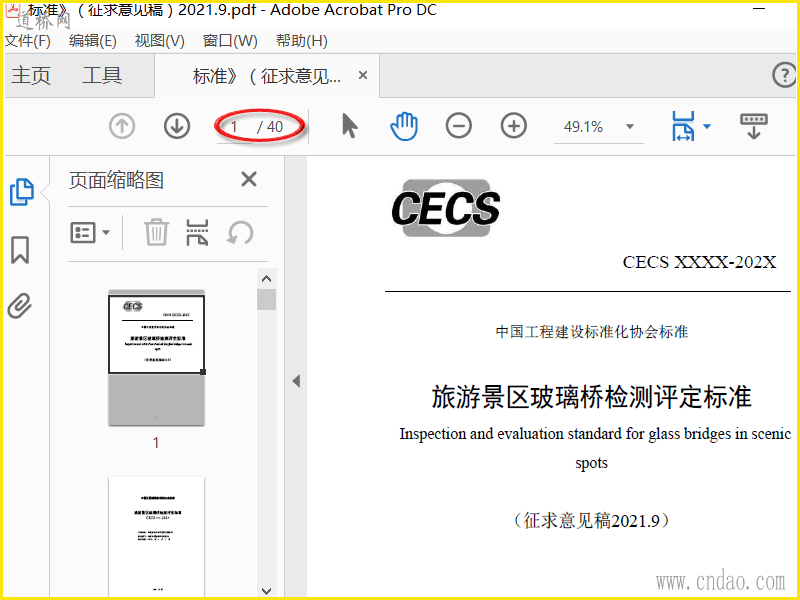The height and width of the screenshot is (600, 800).
Task: Close the document tab
Action: [x=363, y=75]
